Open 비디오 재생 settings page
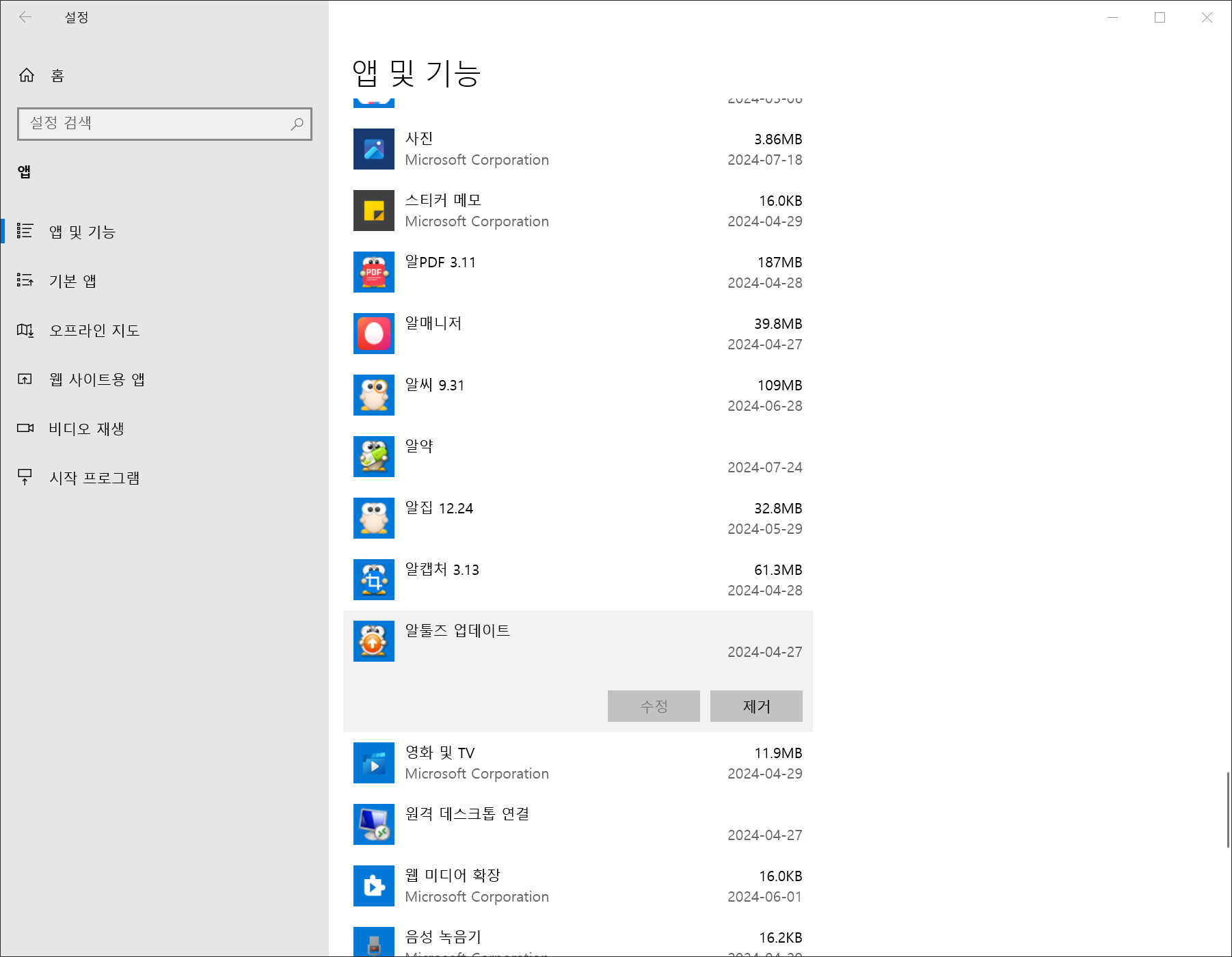 [164, 429]
